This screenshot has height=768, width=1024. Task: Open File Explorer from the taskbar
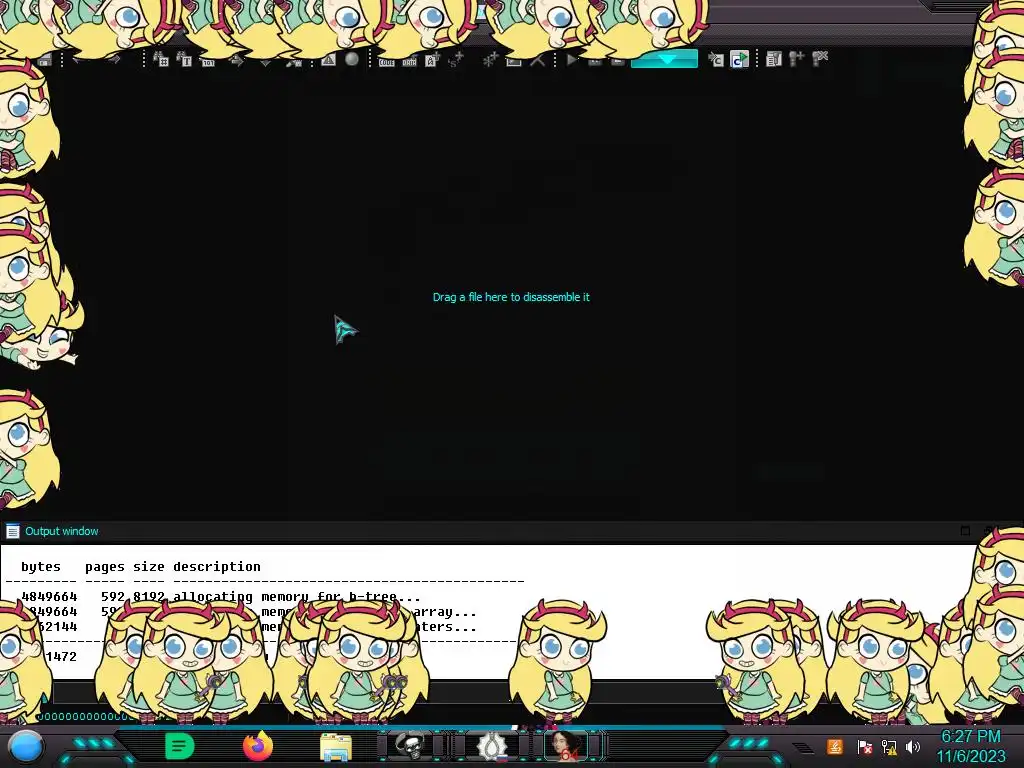tap(336, 747)
